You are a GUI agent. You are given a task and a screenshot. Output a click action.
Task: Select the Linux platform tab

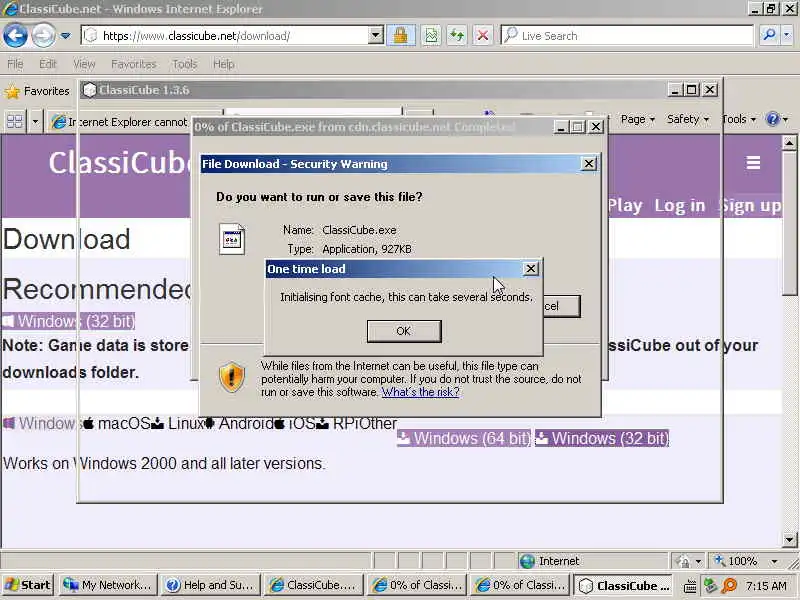click(x=178, y=423)
